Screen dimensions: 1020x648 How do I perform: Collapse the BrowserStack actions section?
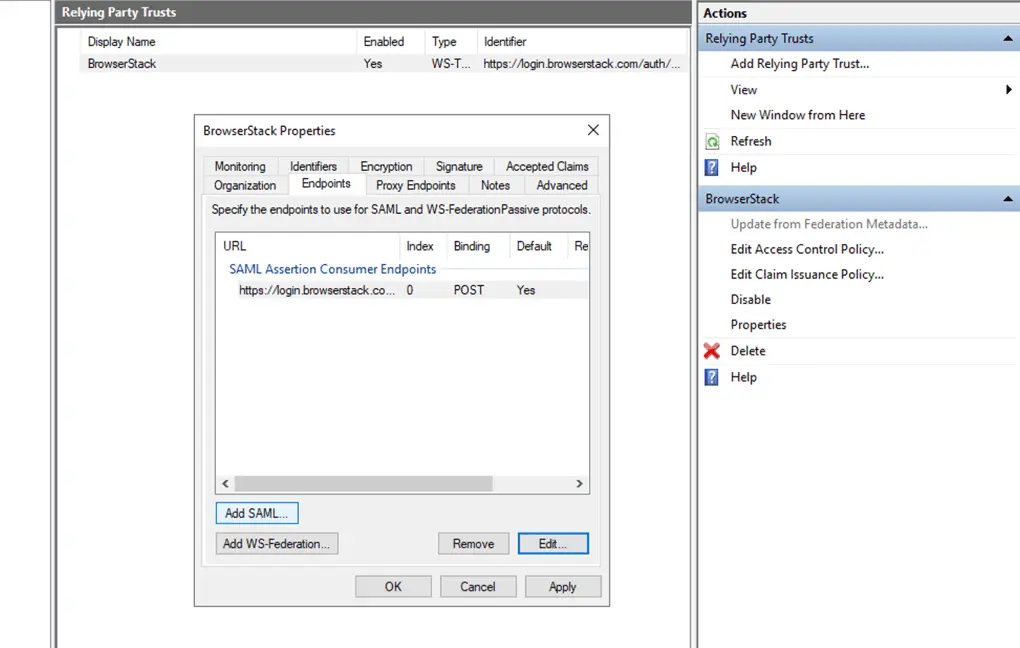[x=1008, y=199]
